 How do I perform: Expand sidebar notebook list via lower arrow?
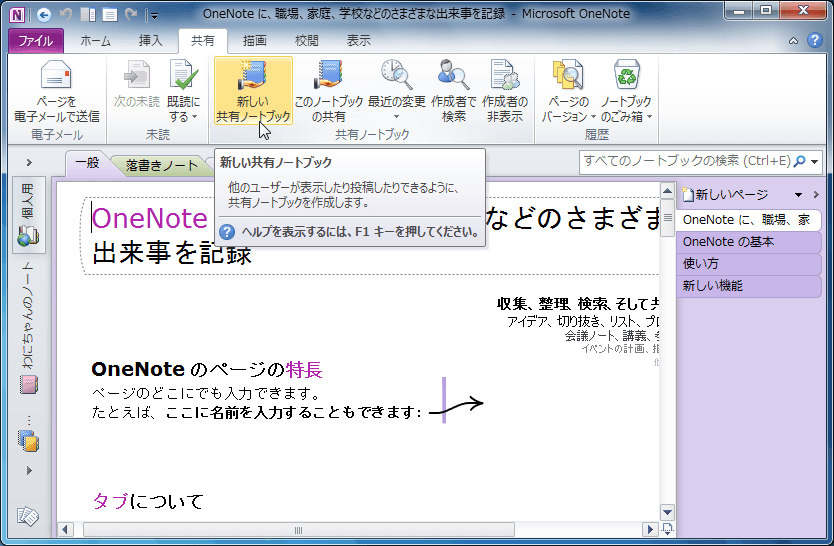point(29,471)
